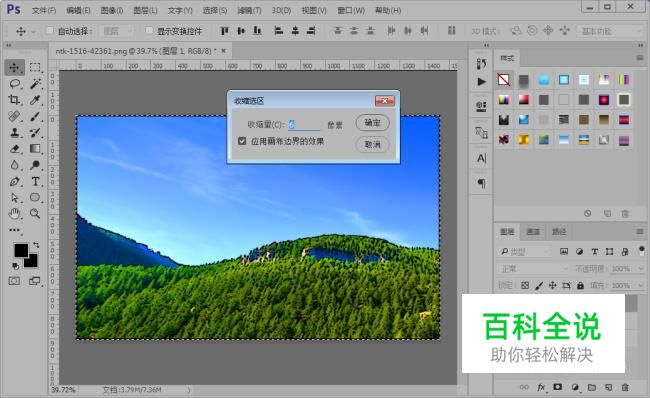Click the layer style fx icon
Screen dimensions: 650x398
[541, 387]
